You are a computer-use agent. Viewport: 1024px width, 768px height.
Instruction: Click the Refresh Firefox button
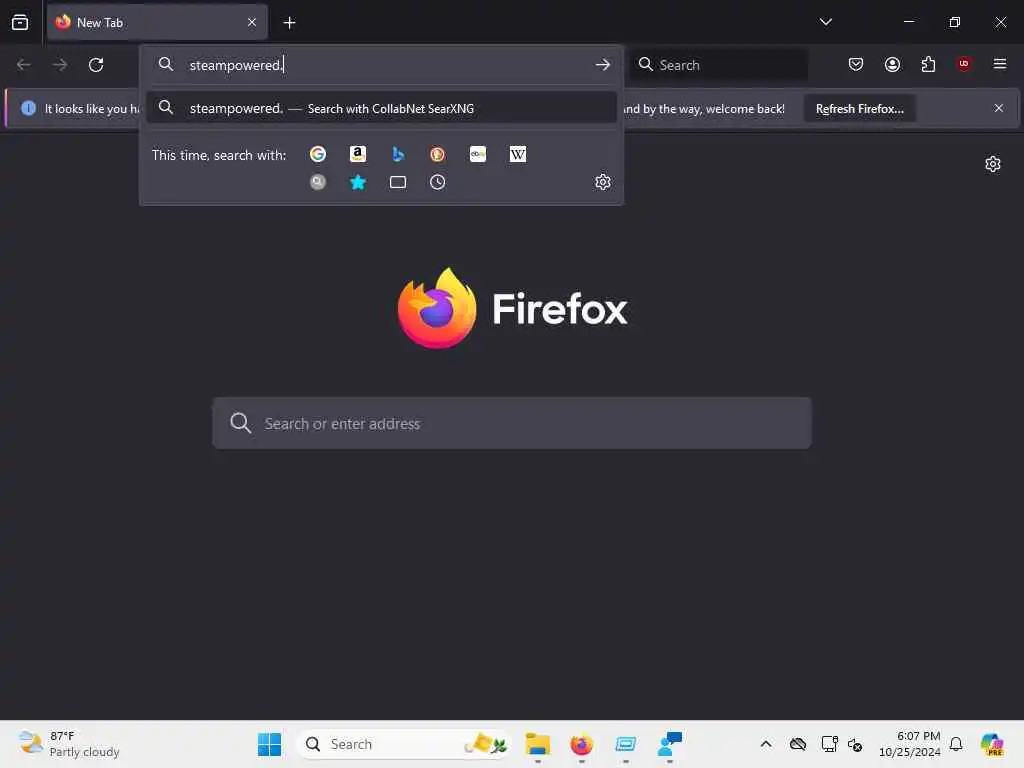pos(859,109)
